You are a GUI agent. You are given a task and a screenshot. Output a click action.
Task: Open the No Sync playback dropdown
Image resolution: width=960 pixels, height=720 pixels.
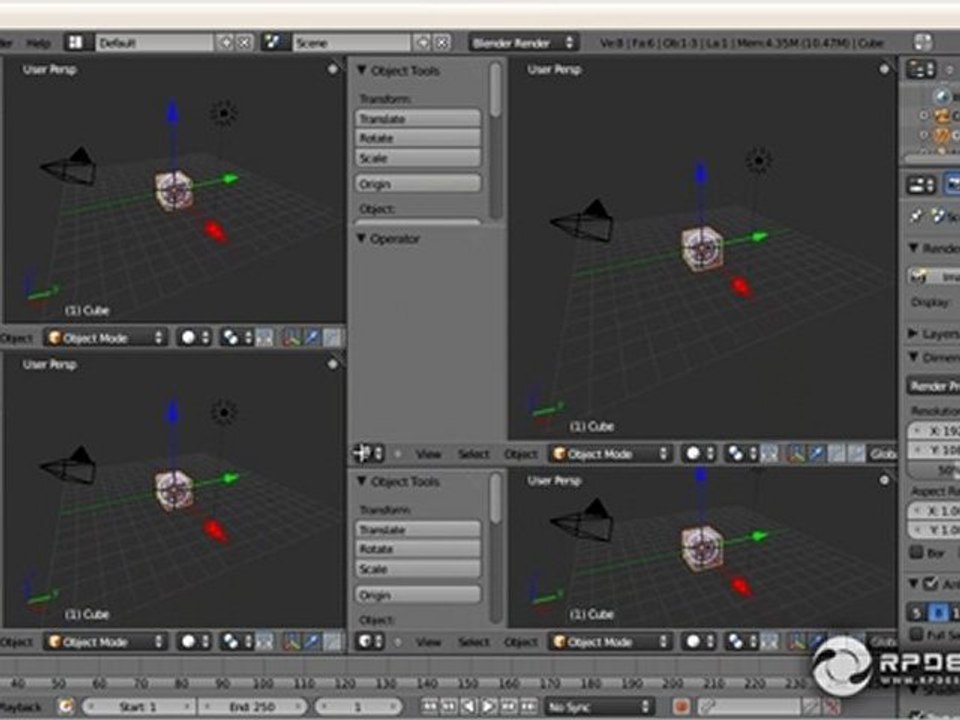tap(599, 707)
